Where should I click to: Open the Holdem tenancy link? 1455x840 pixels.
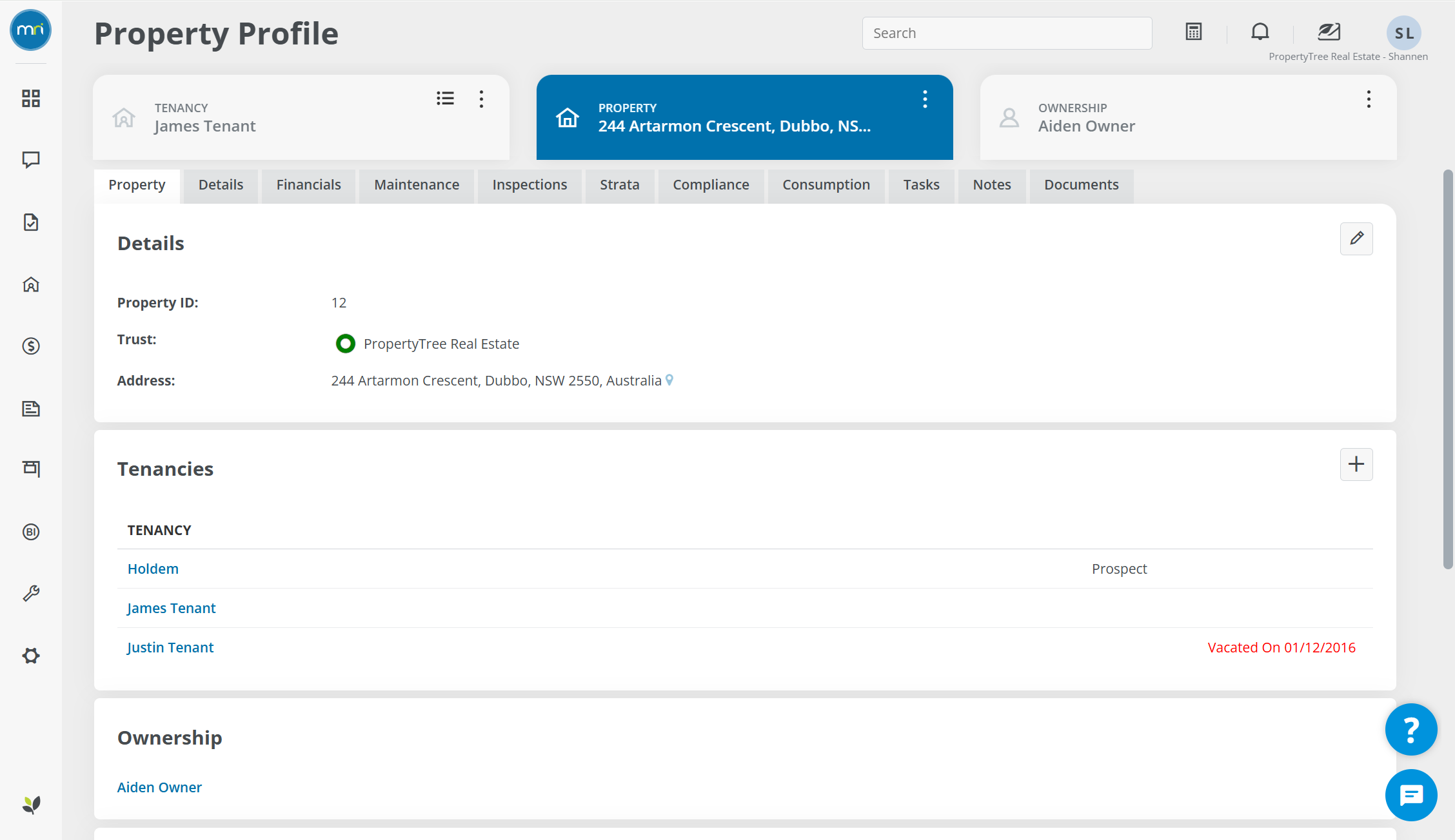tap(153, 569)
